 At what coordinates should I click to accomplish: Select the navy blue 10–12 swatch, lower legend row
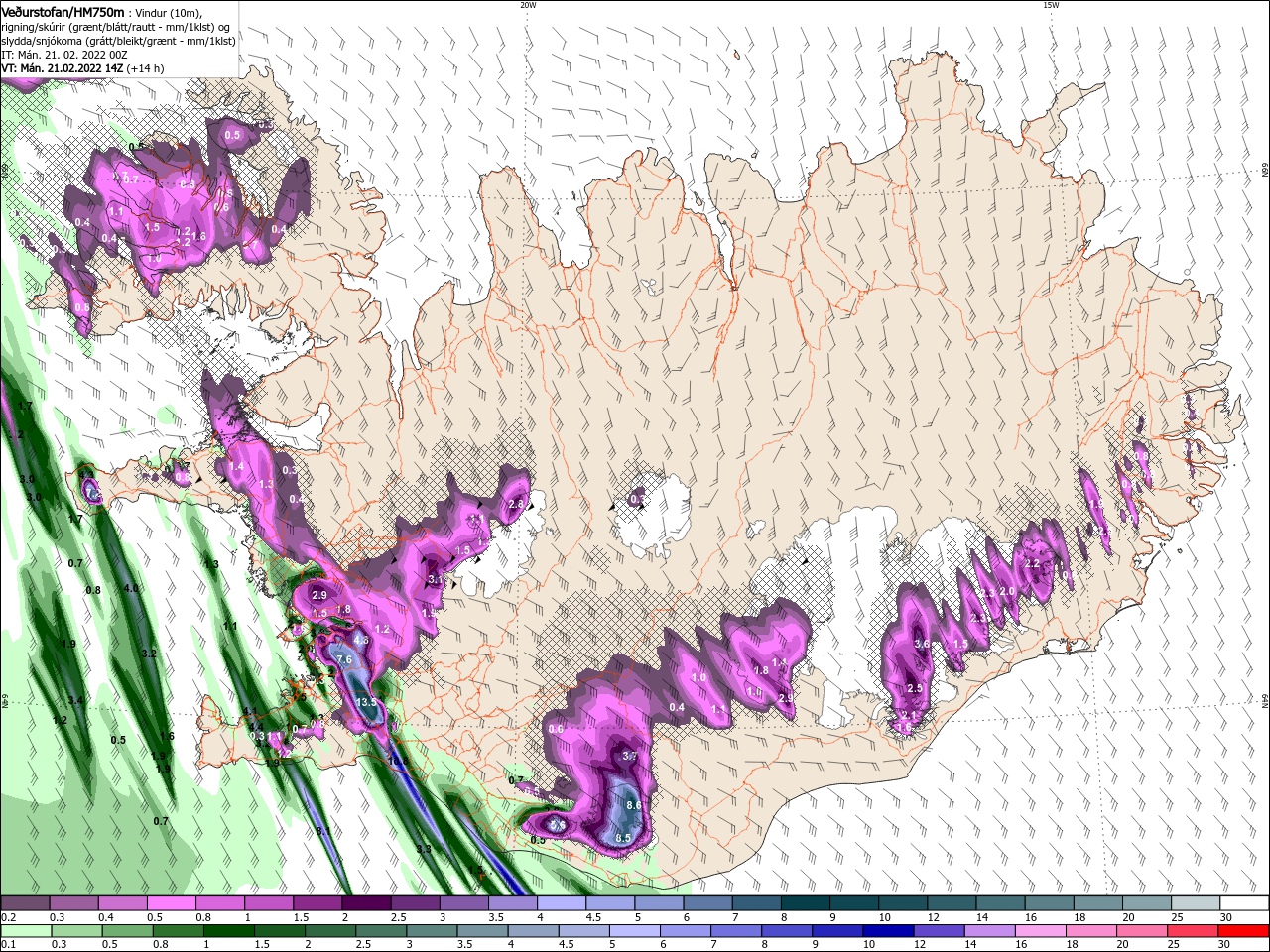[x=889, y=931]
